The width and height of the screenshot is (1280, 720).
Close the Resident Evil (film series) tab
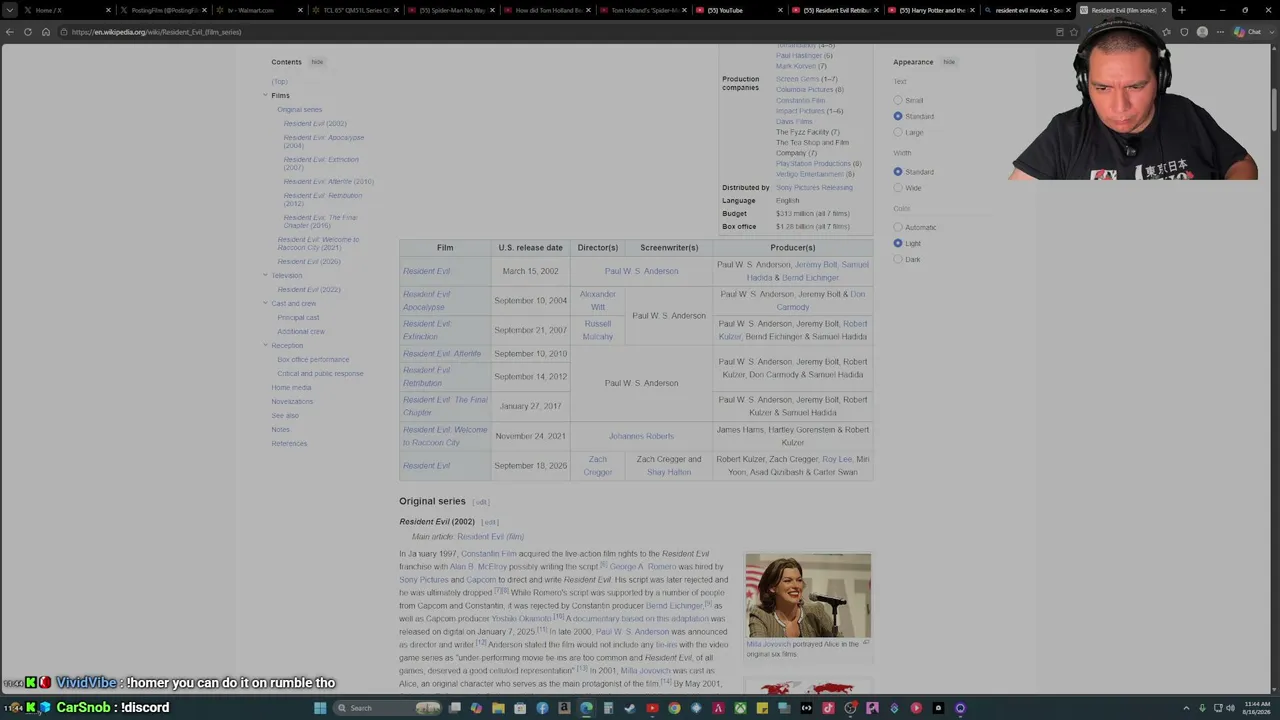pos(1164,10)
